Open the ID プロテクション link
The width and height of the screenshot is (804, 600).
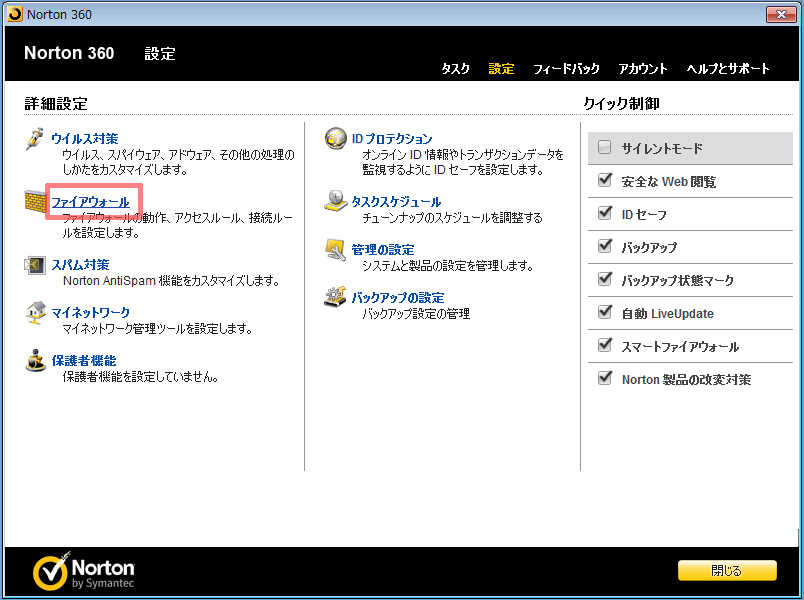click(392, 139)
